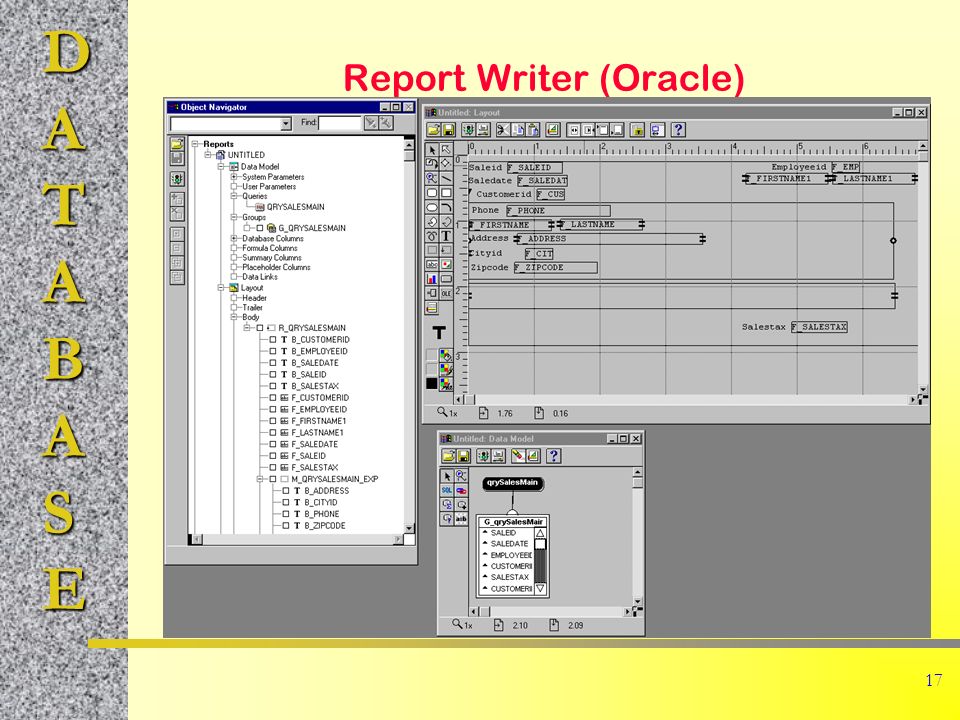960x720 pixels.
Task: Select the Arc tool in Layout palette
Action: 446,208
